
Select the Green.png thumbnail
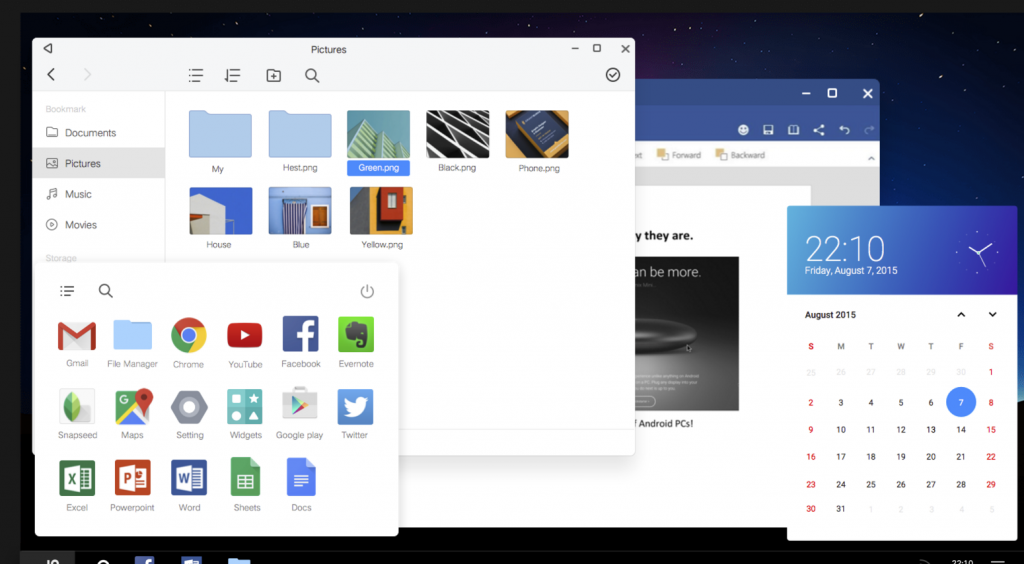(379, 134)
